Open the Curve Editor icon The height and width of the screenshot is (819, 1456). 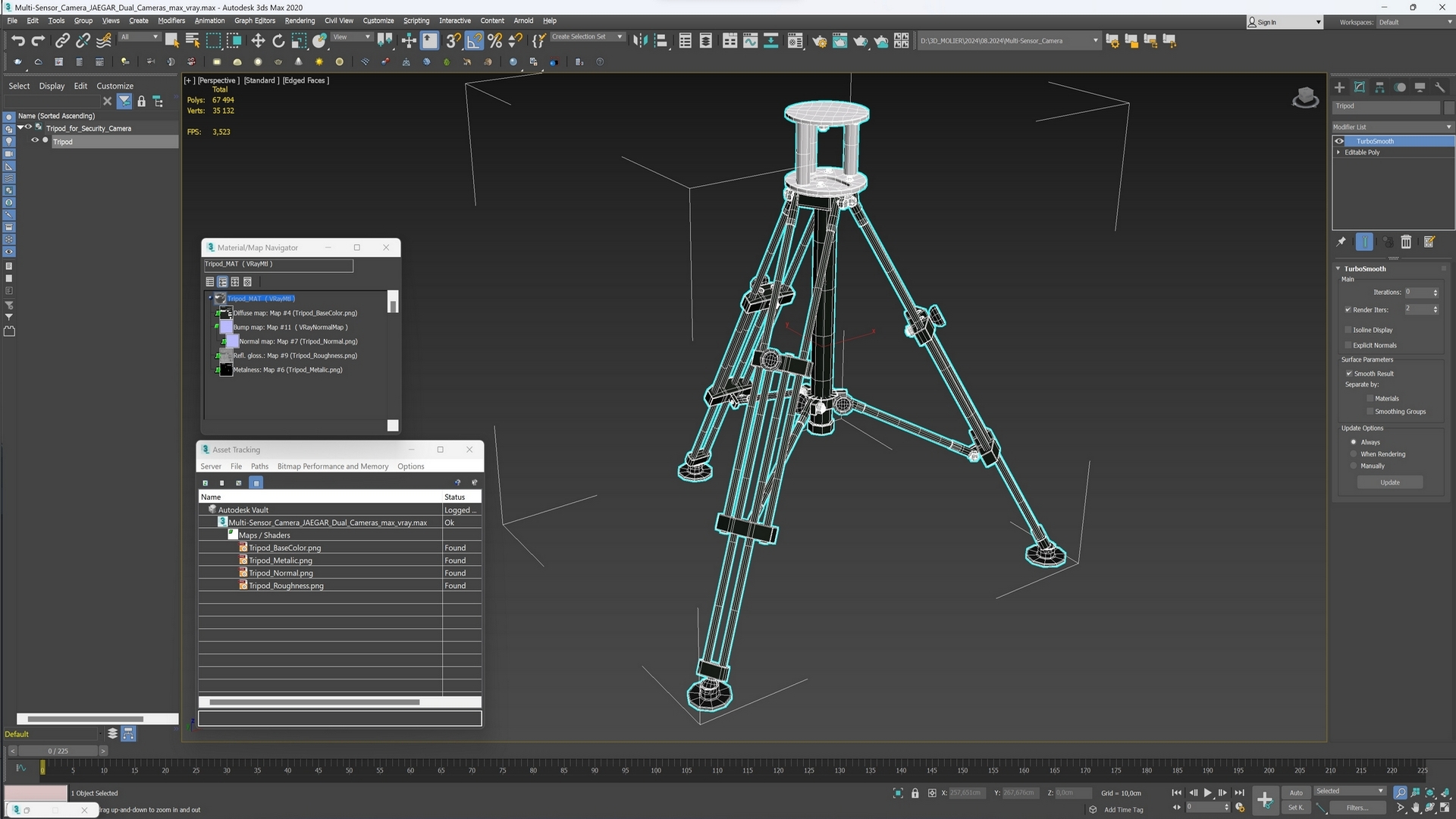(x=750, y=41)
